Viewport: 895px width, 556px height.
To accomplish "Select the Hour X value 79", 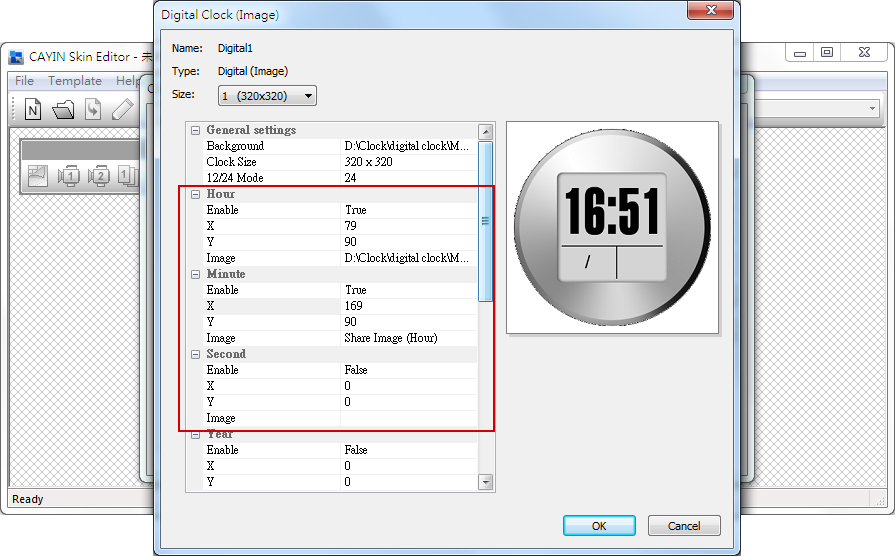I will [x=409, y=226].
